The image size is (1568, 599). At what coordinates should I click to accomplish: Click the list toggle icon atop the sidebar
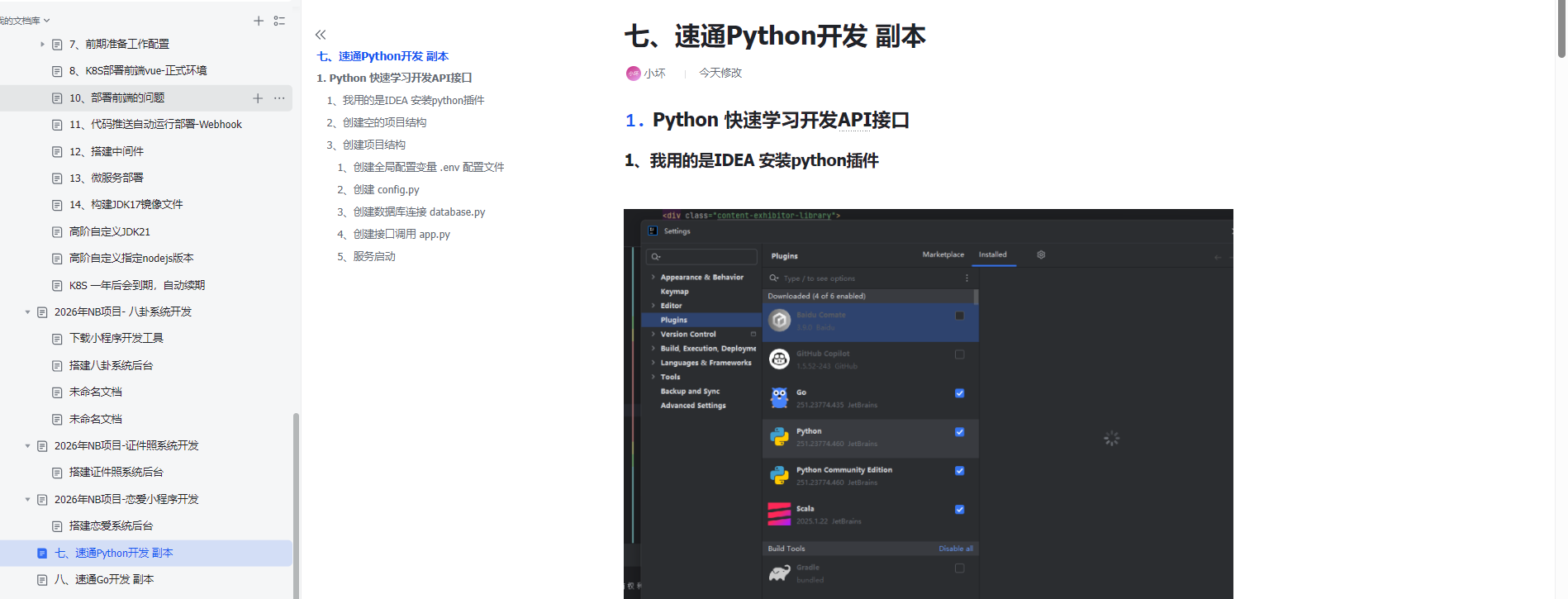point(280,21)
